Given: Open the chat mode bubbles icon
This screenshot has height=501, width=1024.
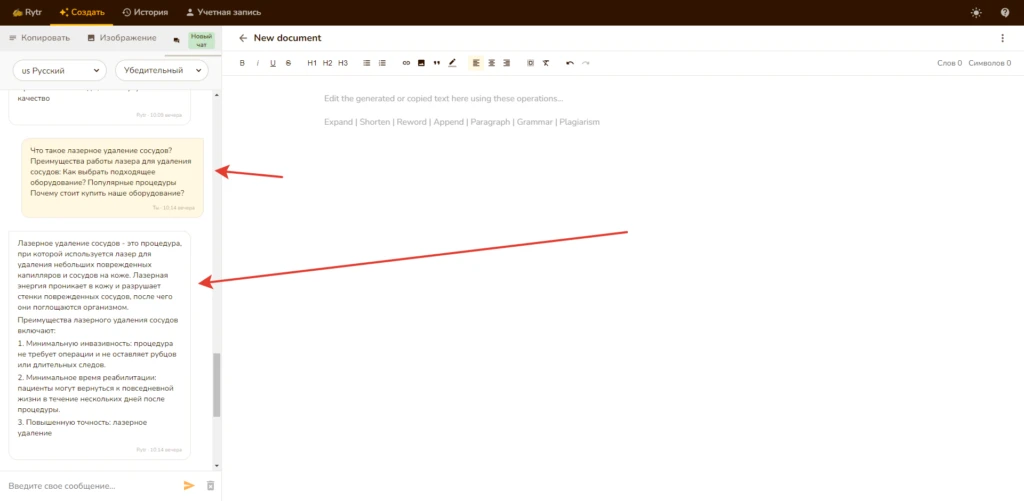Looking at the screenshot, I should click(x=176, y=40).
